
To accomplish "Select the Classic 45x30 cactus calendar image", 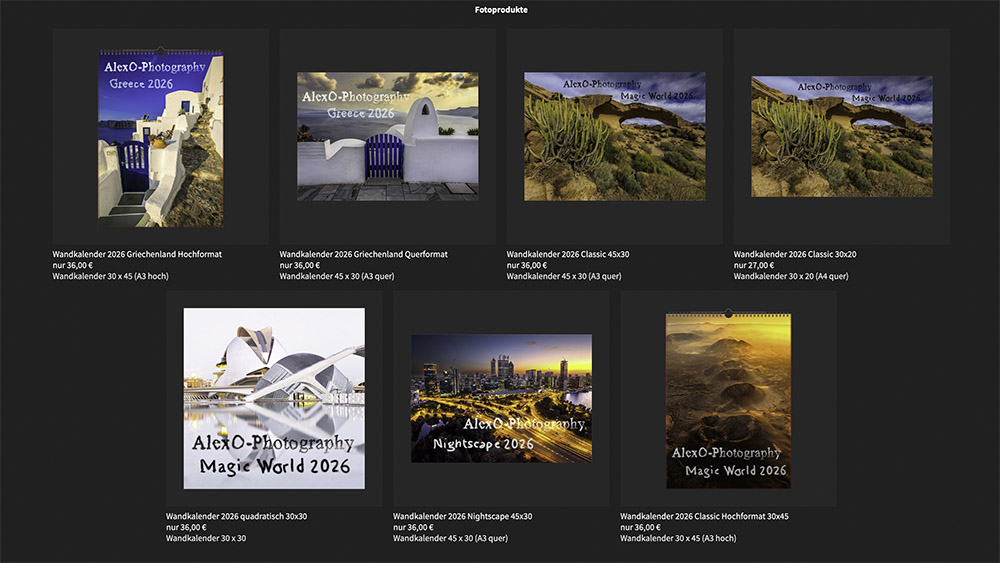I will [614, 136].
